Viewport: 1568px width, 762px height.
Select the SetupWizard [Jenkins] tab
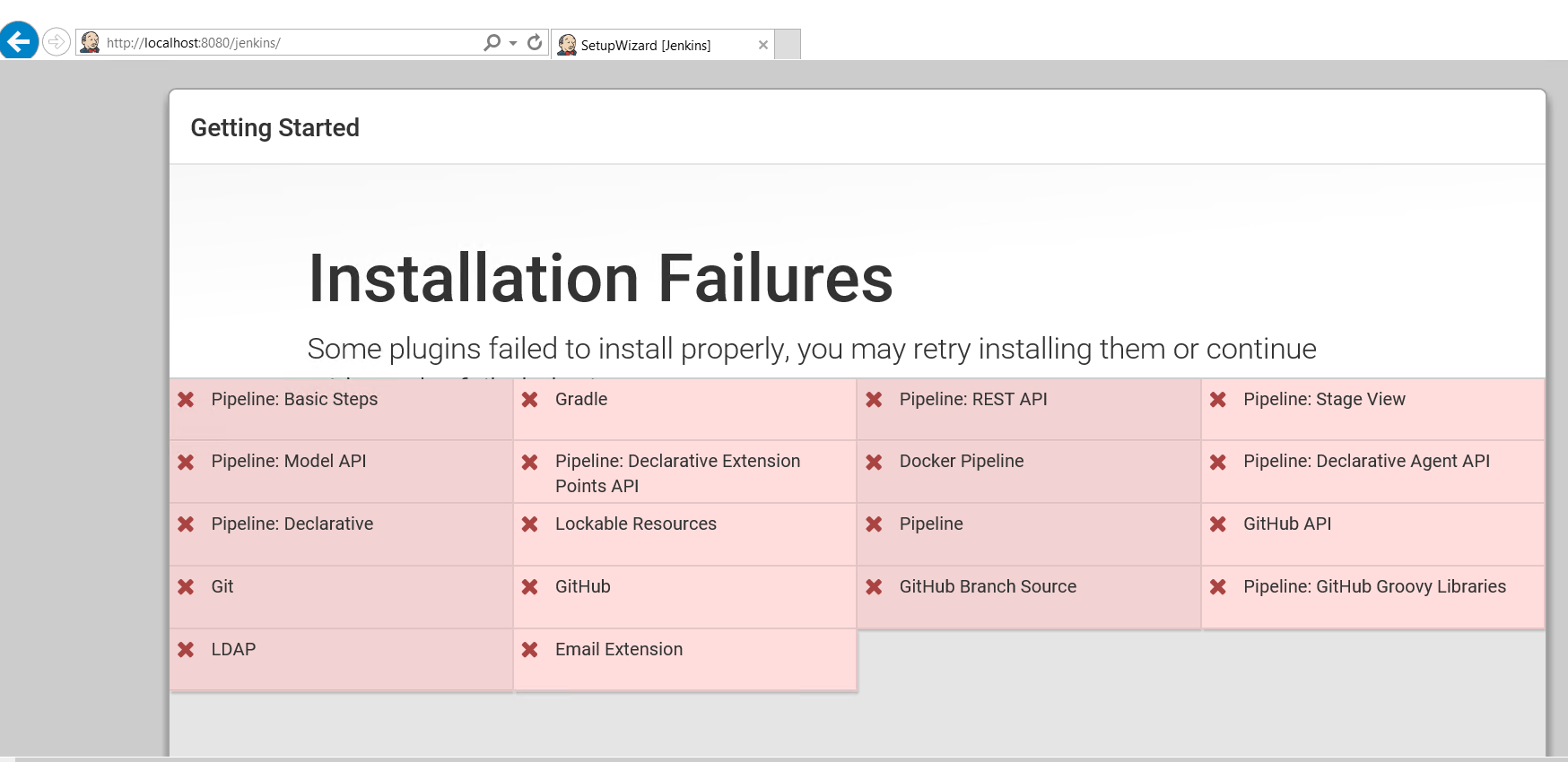point(662,45)
